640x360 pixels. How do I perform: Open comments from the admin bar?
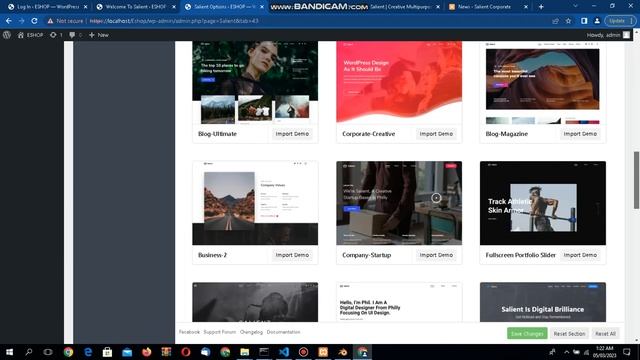coord(75,35)
